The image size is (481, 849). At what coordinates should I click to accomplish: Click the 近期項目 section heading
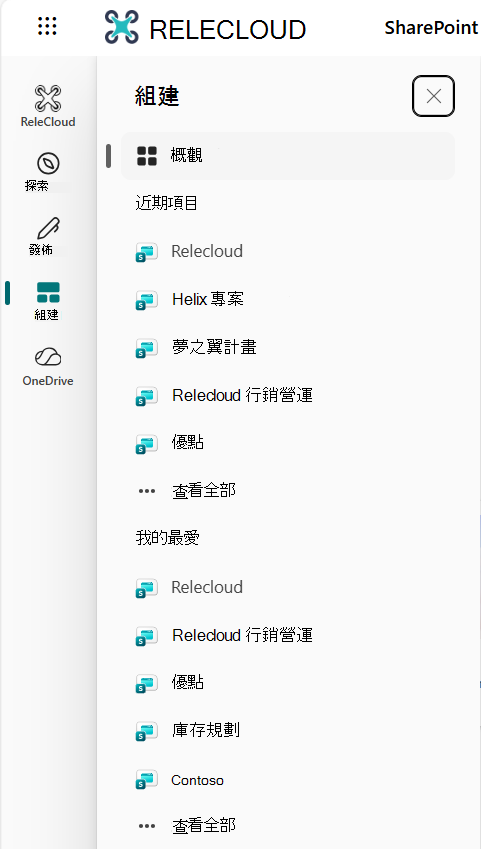pyautogui.click(x=167, y=203)
